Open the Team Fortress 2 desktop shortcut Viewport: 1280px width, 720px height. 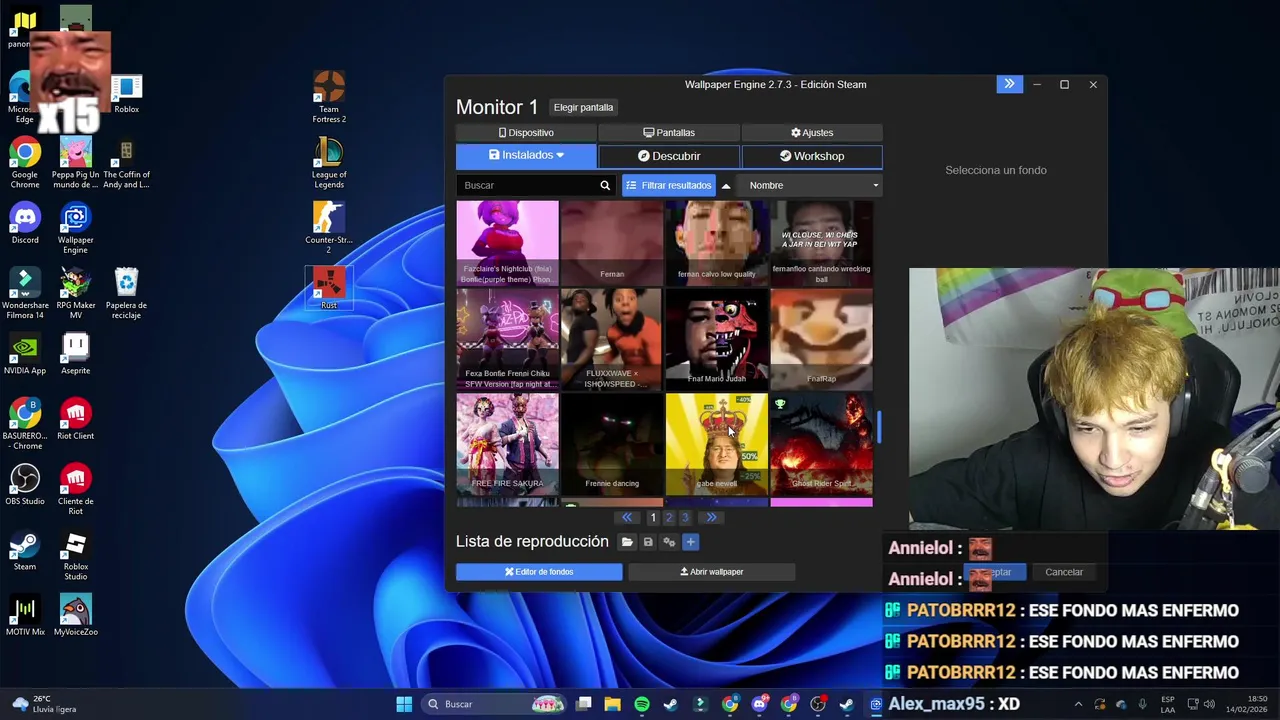pos(329,96)
